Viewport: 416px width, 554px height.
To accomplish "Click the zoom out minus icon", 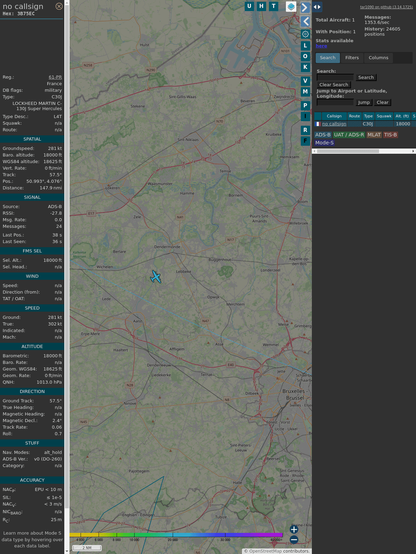I will click(294, 540).
